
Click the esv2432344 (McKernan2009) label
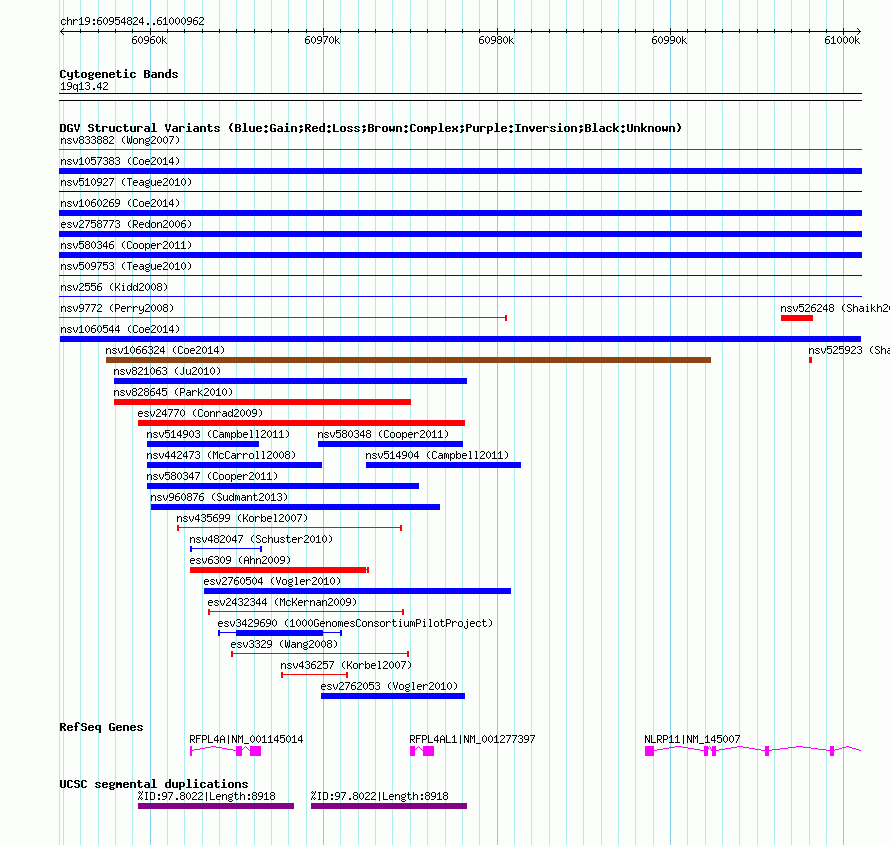(x=282, y=602)
